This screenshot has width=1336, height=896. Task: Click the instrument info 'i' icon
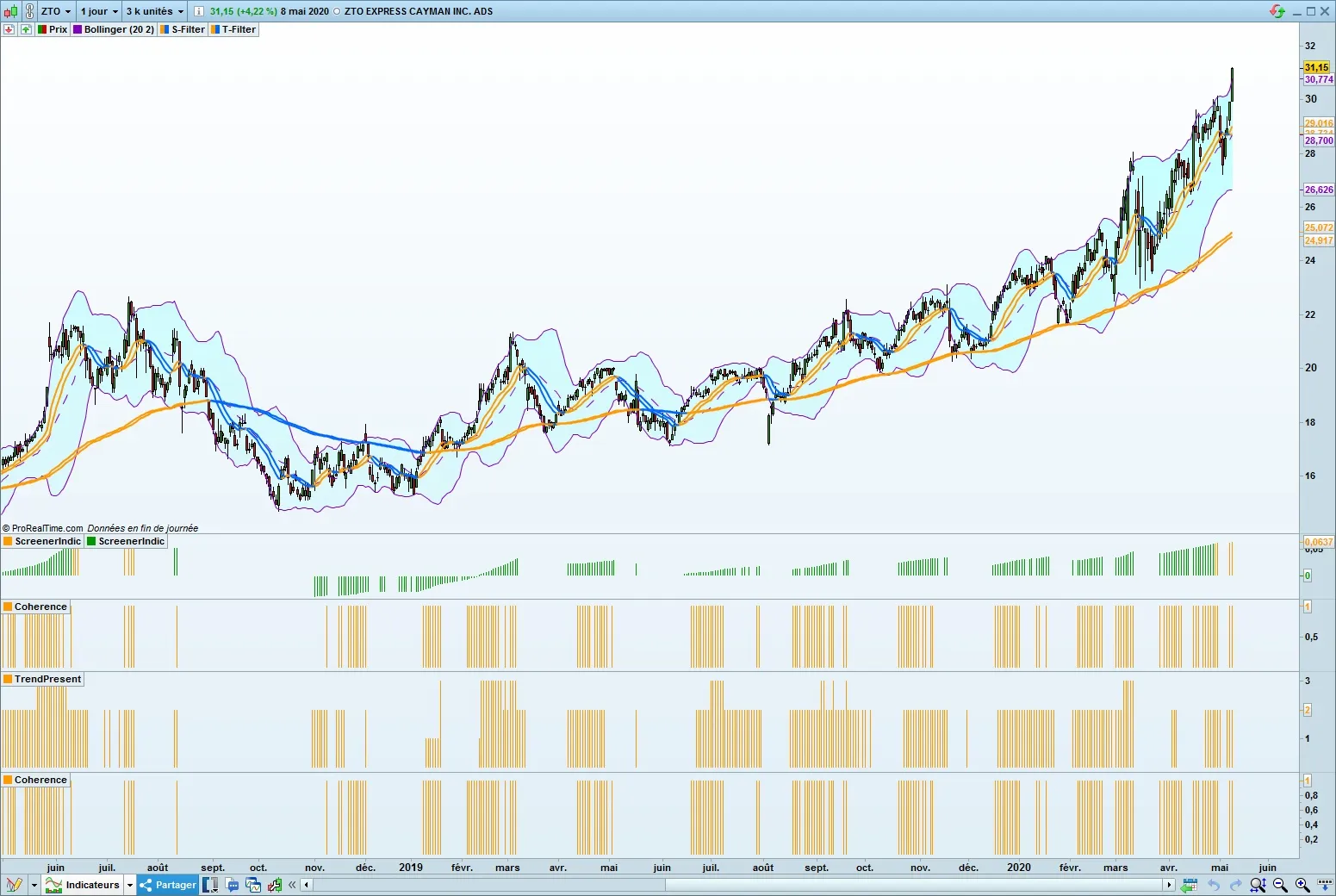[x=199, y=11]
